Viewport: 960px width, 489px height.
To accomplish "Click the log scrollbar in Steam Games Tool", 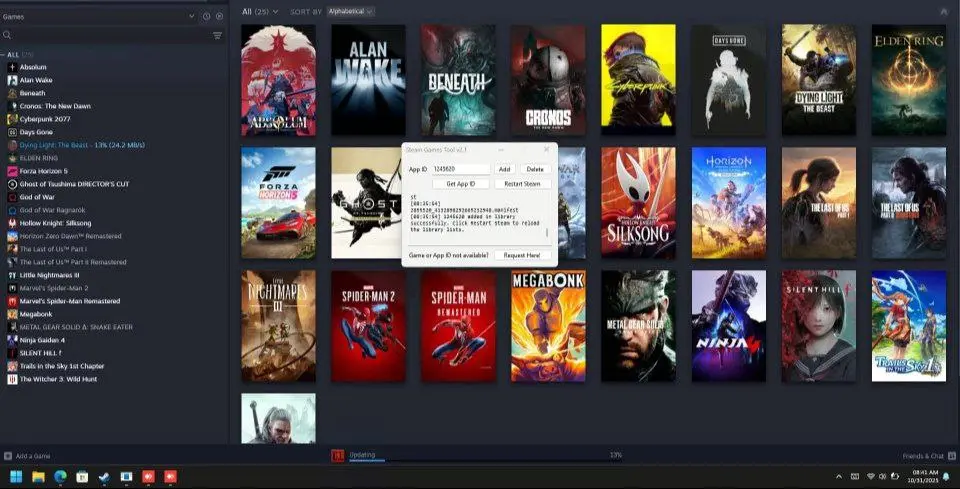I will [x=547, y=233].
